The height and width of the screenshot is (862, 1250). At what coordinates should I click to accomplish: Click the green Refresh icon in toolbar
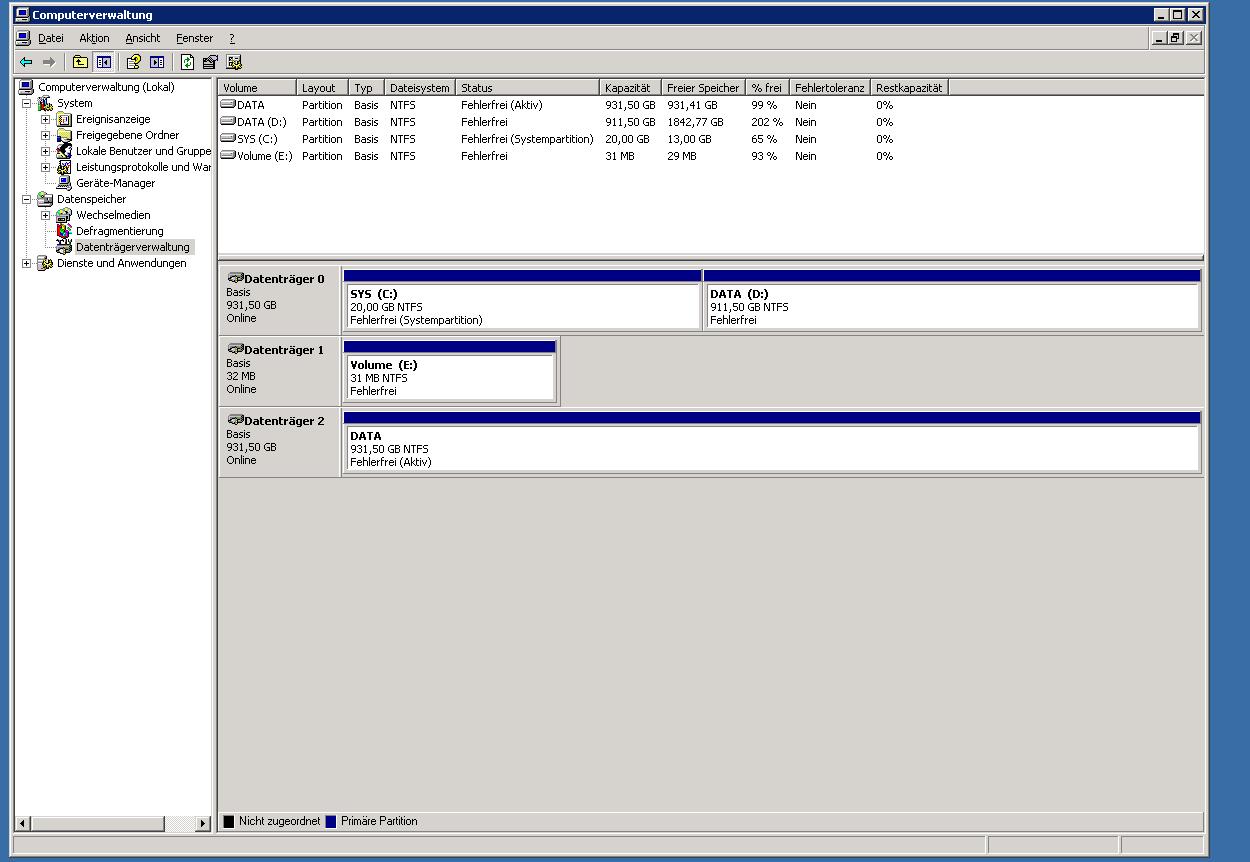pos(187,62)
